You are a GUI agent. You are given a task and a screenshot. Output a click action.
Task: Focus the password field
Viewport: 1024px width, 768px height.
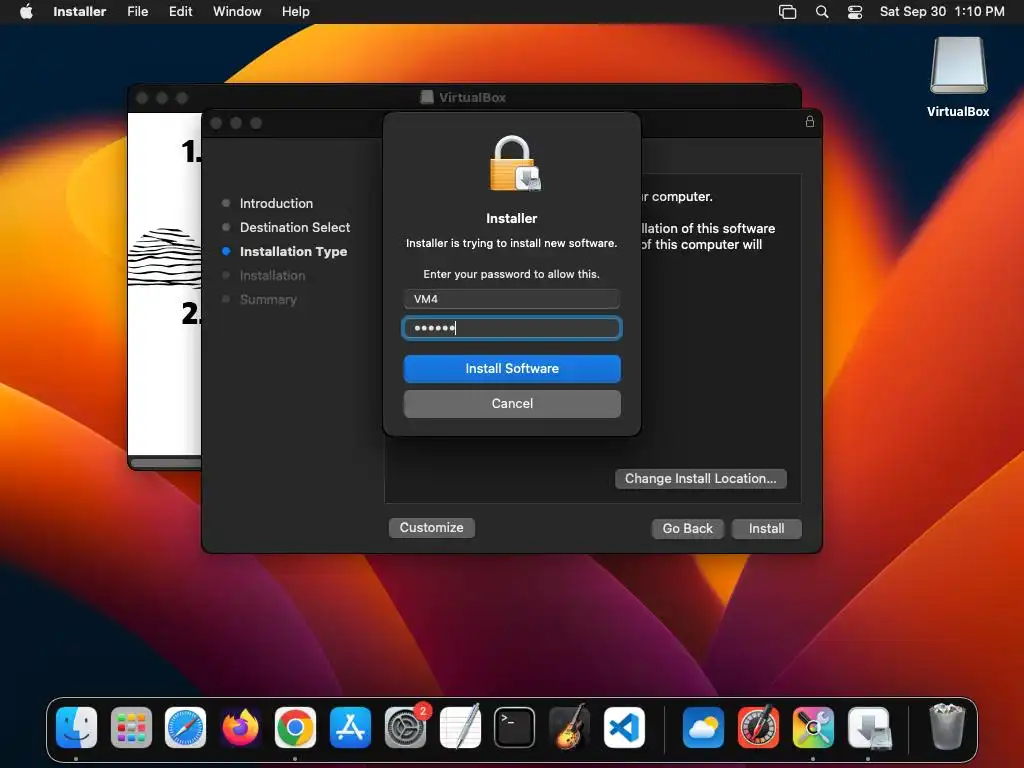tap(512, 328)
